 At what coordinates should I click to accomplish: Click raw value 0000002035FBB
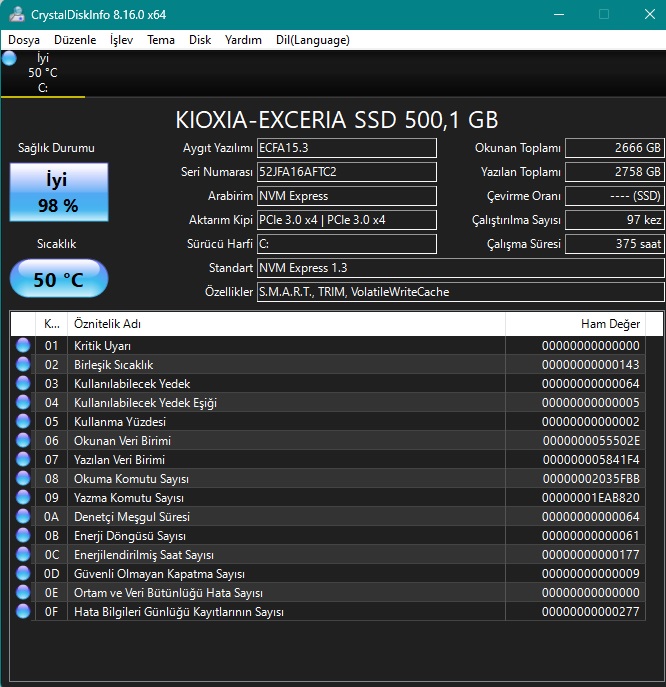(591, 478)
